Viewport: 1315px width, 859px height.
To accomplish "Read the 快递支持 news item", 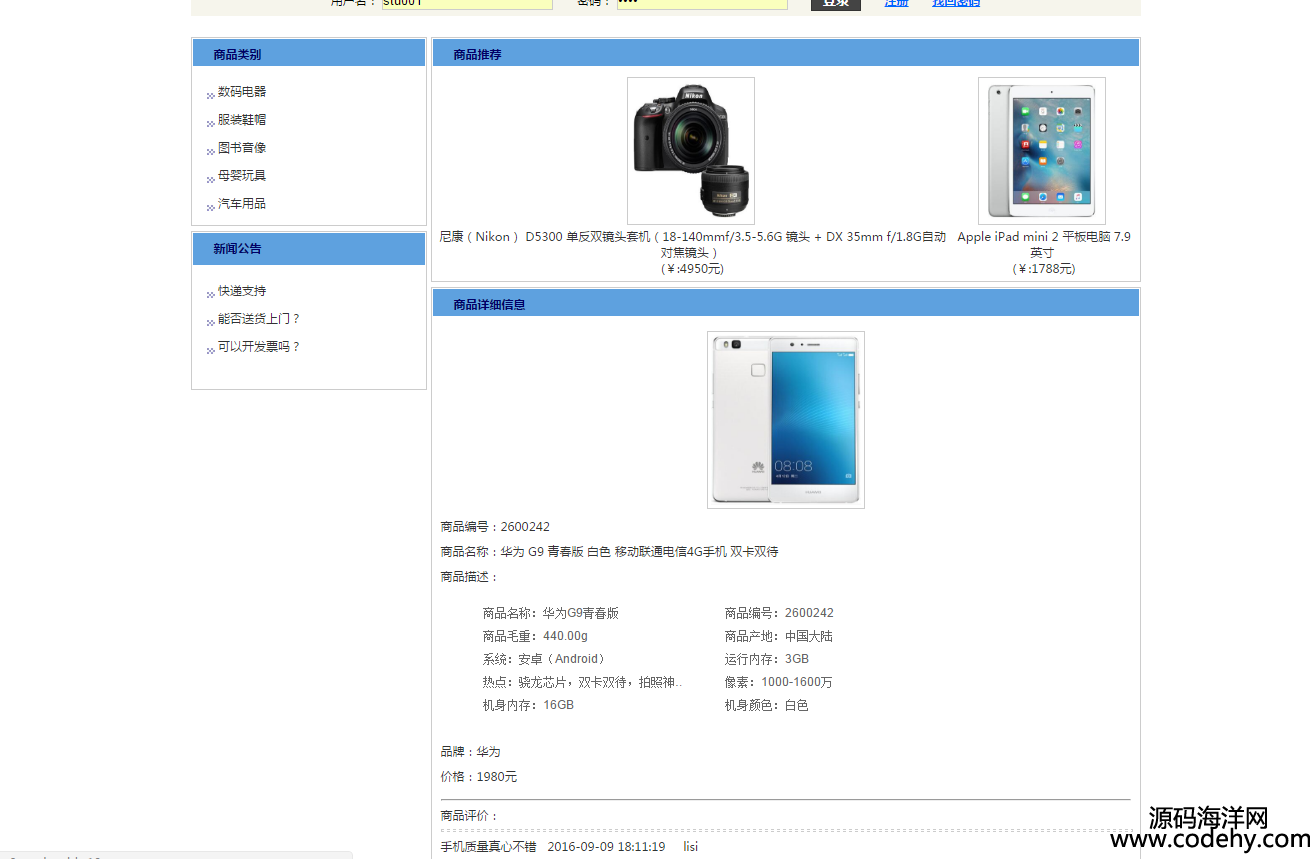I will pyautogui.click(x=242, y=291).
